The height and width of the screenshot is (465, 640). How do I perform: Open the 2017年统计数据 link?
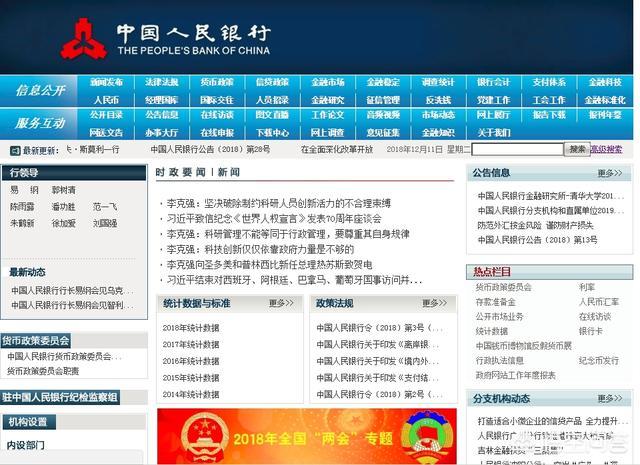(x=191, y=345)
